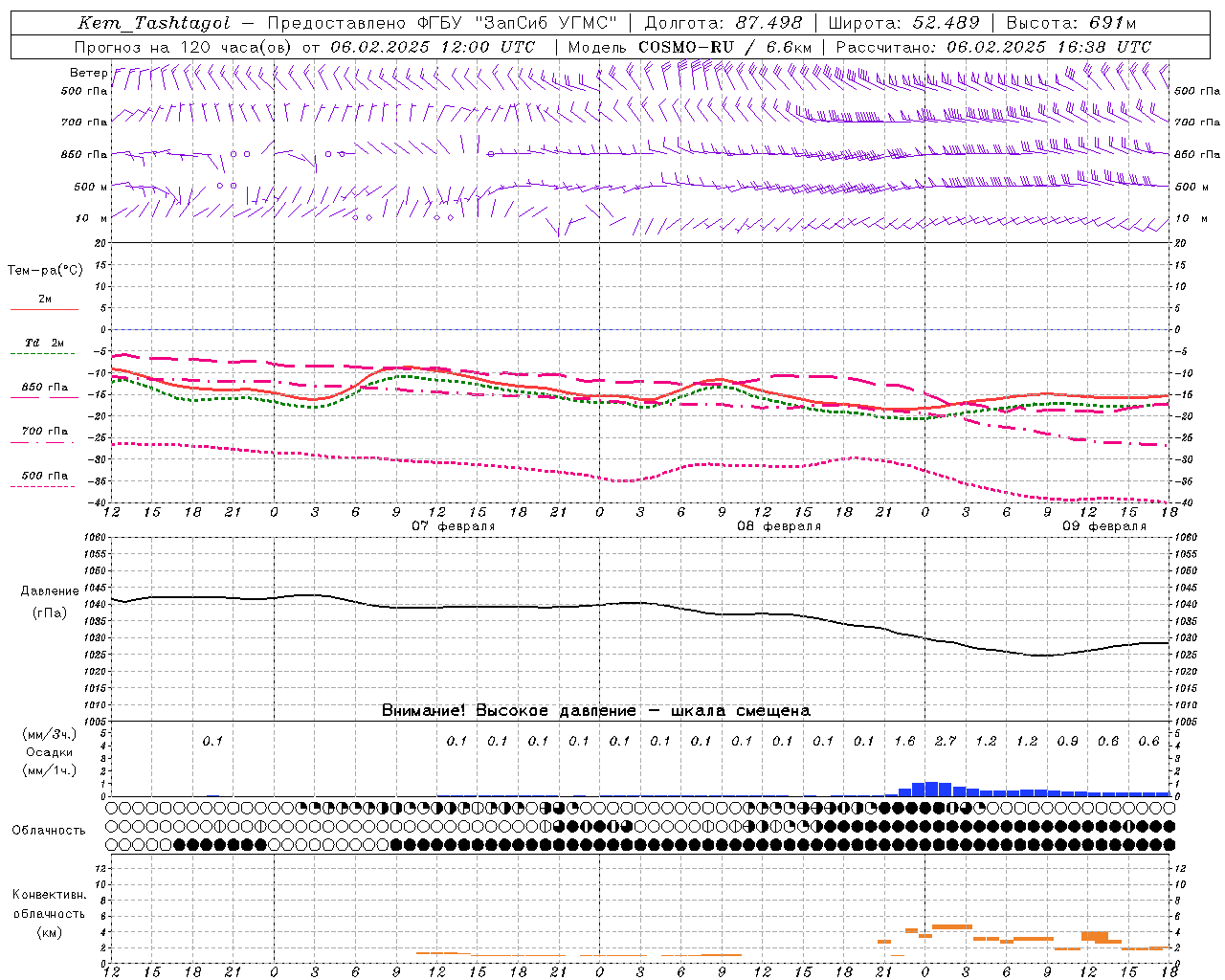Select forecast start time '06.02.2025 12:00 UTC'
The height and width of the screenshot is (980, 1225).
433,47
